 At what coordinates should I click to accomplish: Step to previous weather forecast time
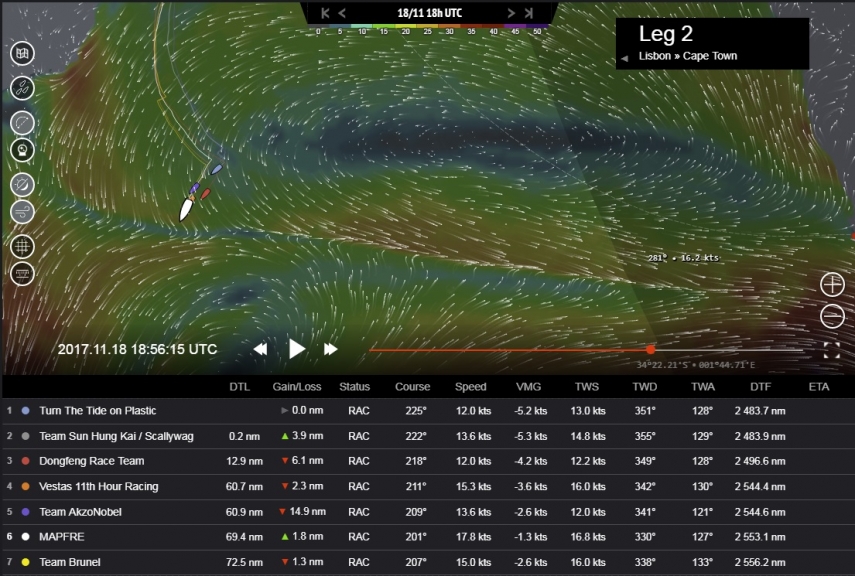342,13
